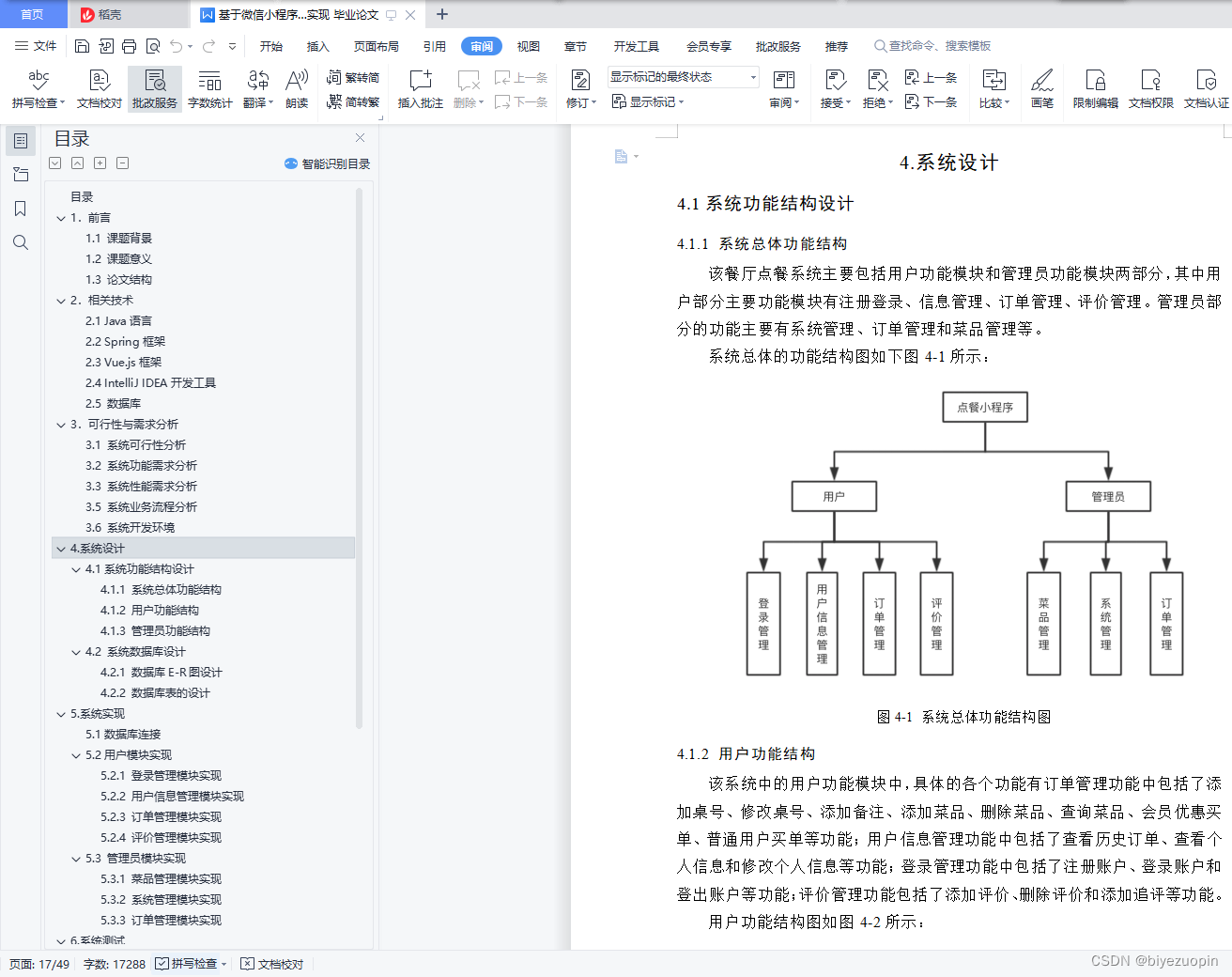Click the undo arrow icon
1232x977 pixels.
pyautogui.click(x=176, y=46)
